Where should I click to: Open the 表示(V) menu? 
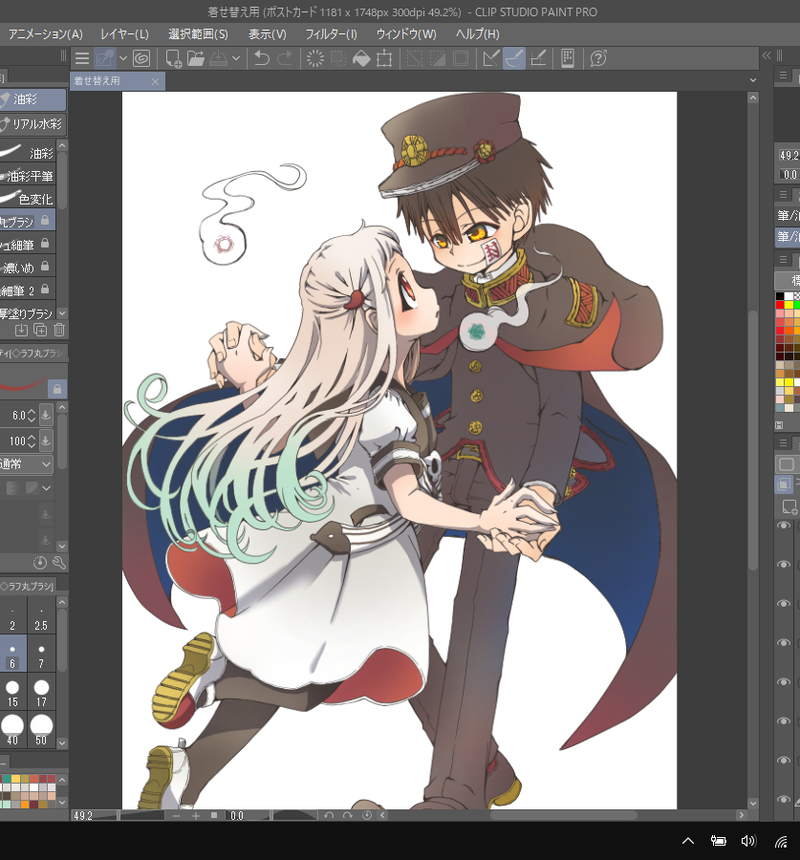[x=268, y=35]
